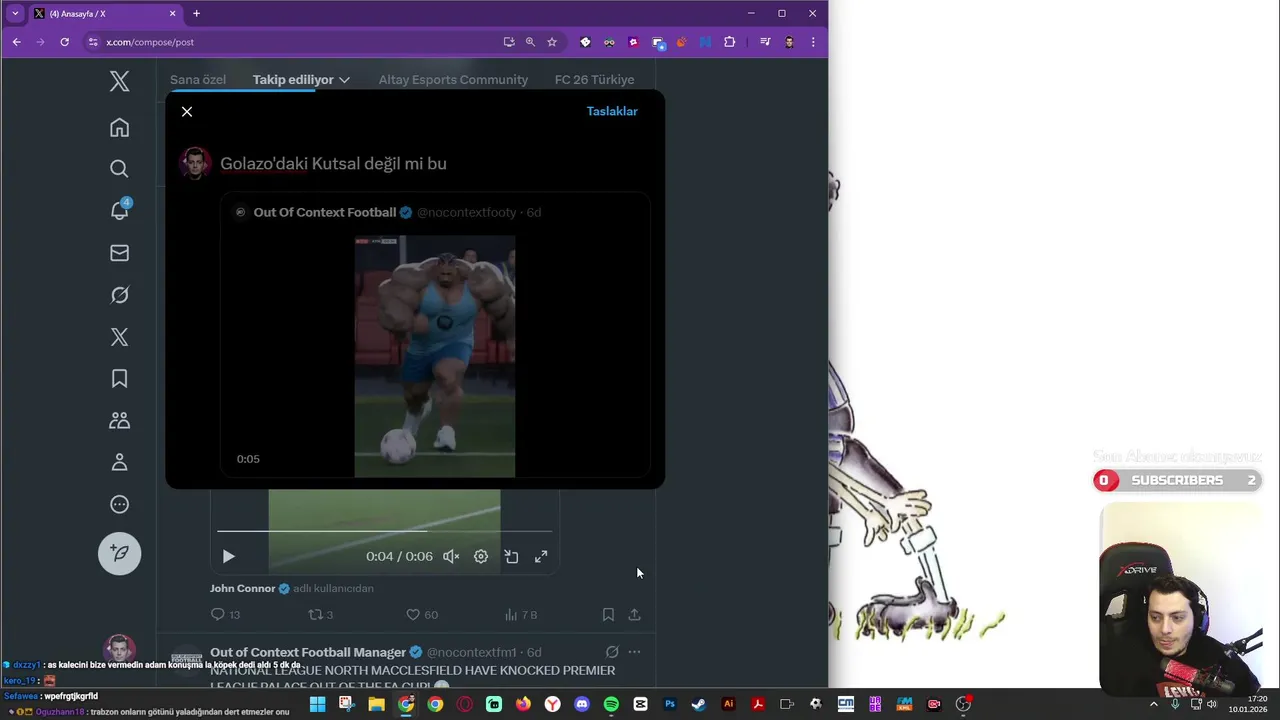Open Chrome extensions puzzle icon
Screen dimensions: 1280x720
pyautogui.click(x=729, y=42)
